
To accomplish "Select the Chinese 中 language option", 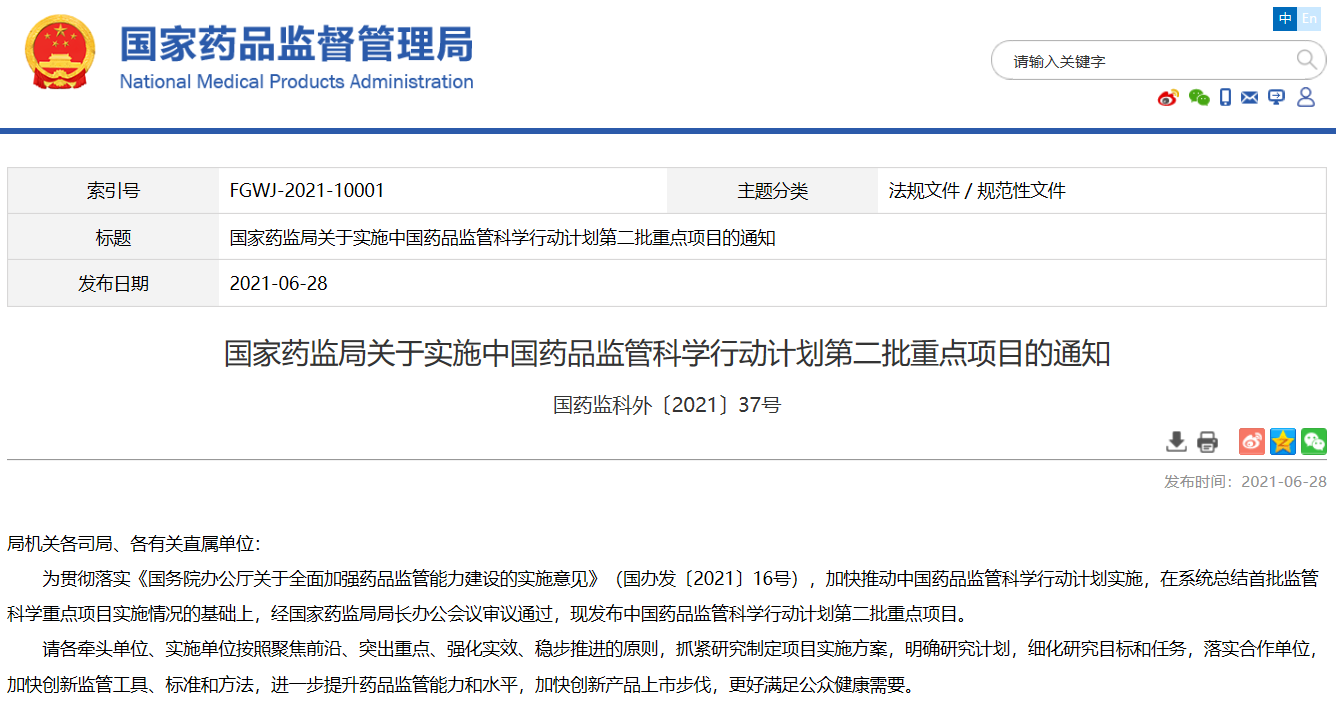I will (1285, 19).
